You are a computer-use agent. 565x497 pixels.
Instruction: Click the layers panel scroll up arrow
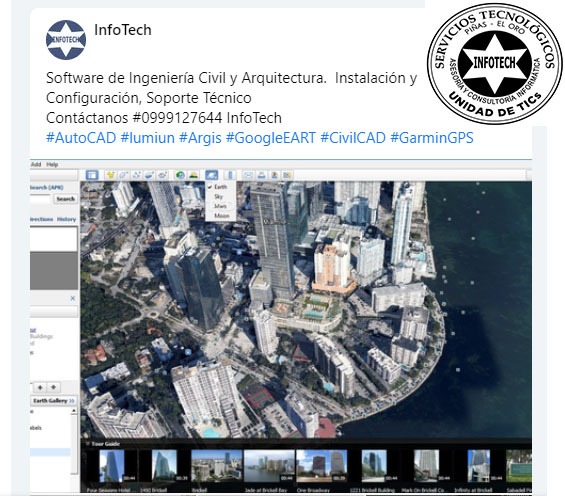74,411
